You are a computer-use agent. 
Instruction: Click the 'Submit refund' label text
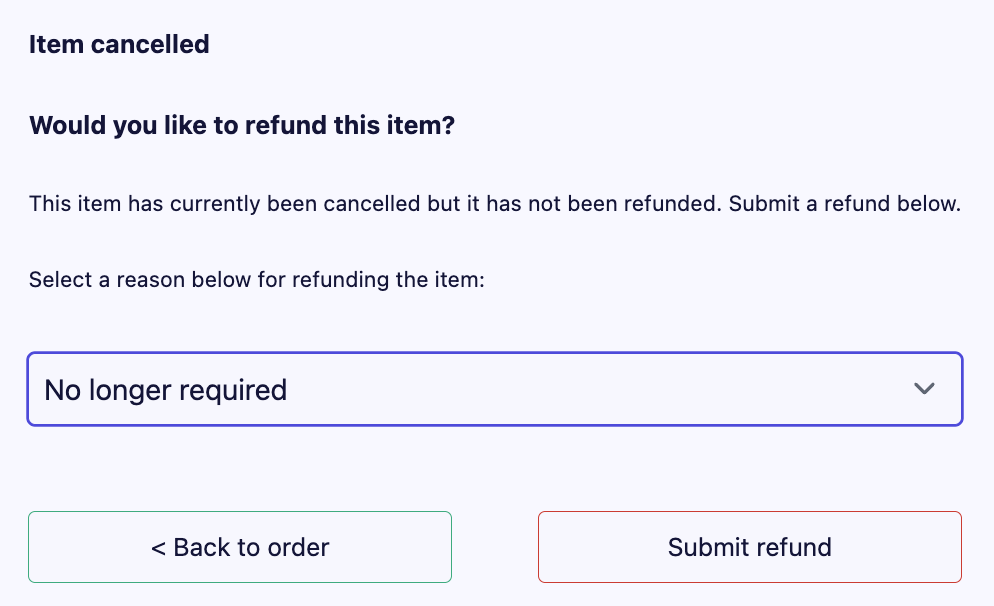(749, 548)
